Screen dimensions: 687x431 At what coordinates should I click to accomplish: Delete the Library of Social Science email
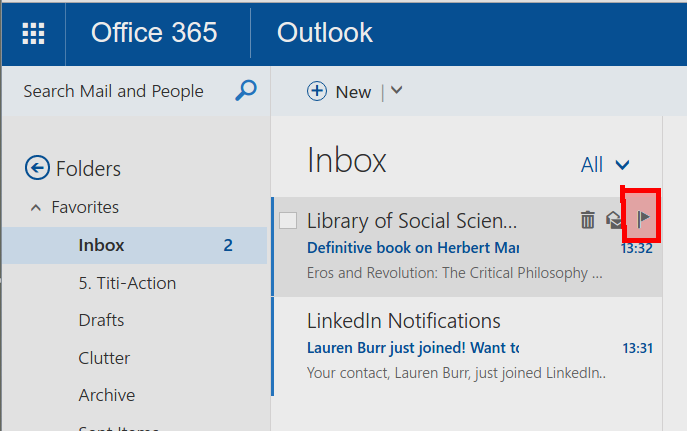tap(588, 219)
